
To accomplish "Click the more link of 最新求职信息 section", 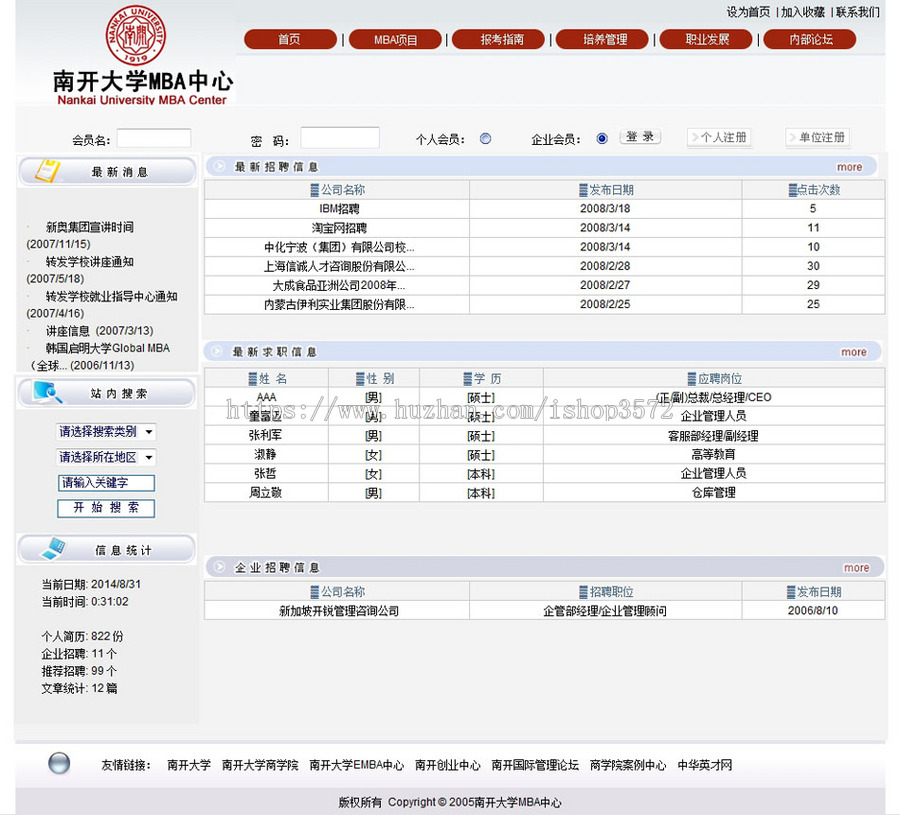I will [853, 351].
